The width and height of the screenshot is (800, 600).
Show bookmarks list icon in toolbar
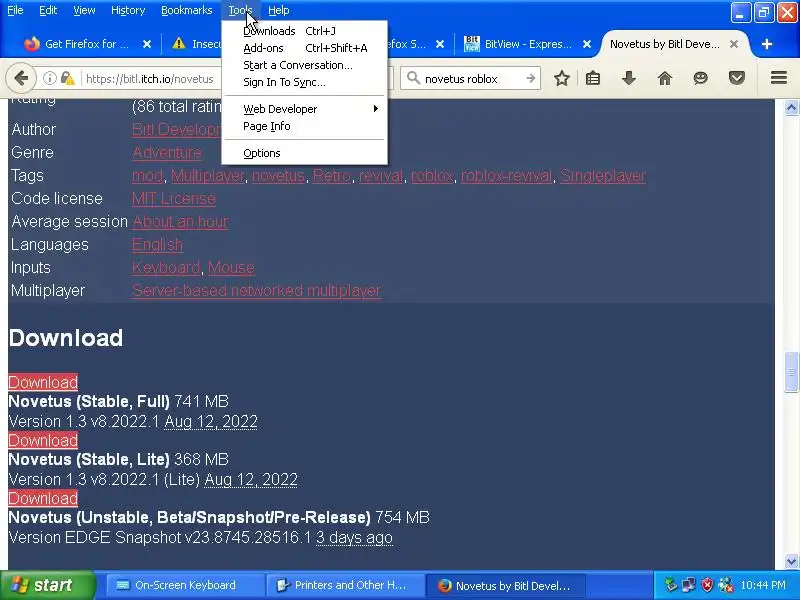point(593,79)
